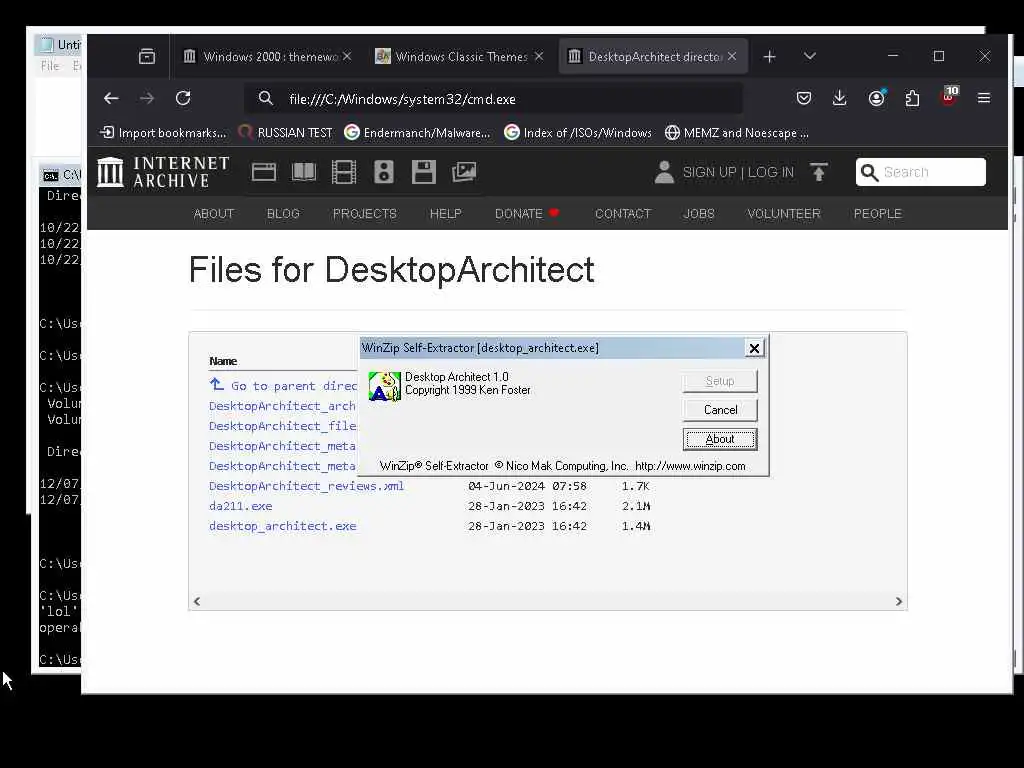The height and width of the screenshot is (768, 1024).
Task: Open the Texts book icon
Action: click(x=304, y=172)
